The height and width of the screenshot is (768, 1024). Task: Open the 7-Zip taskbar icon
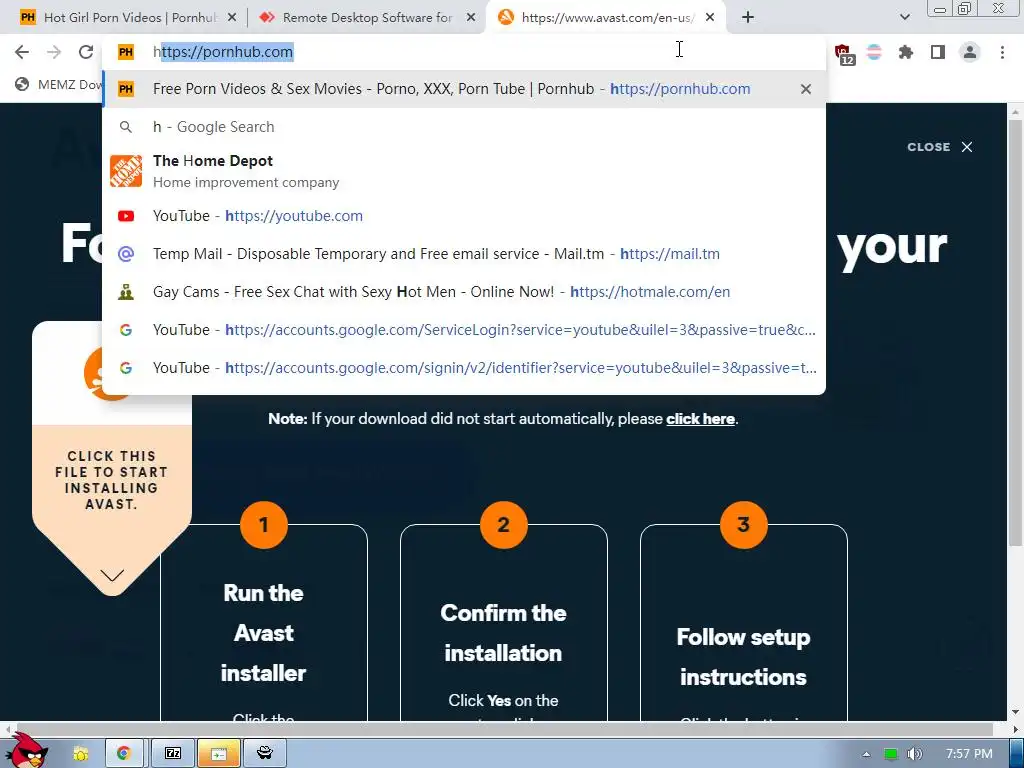coord(173,753)
